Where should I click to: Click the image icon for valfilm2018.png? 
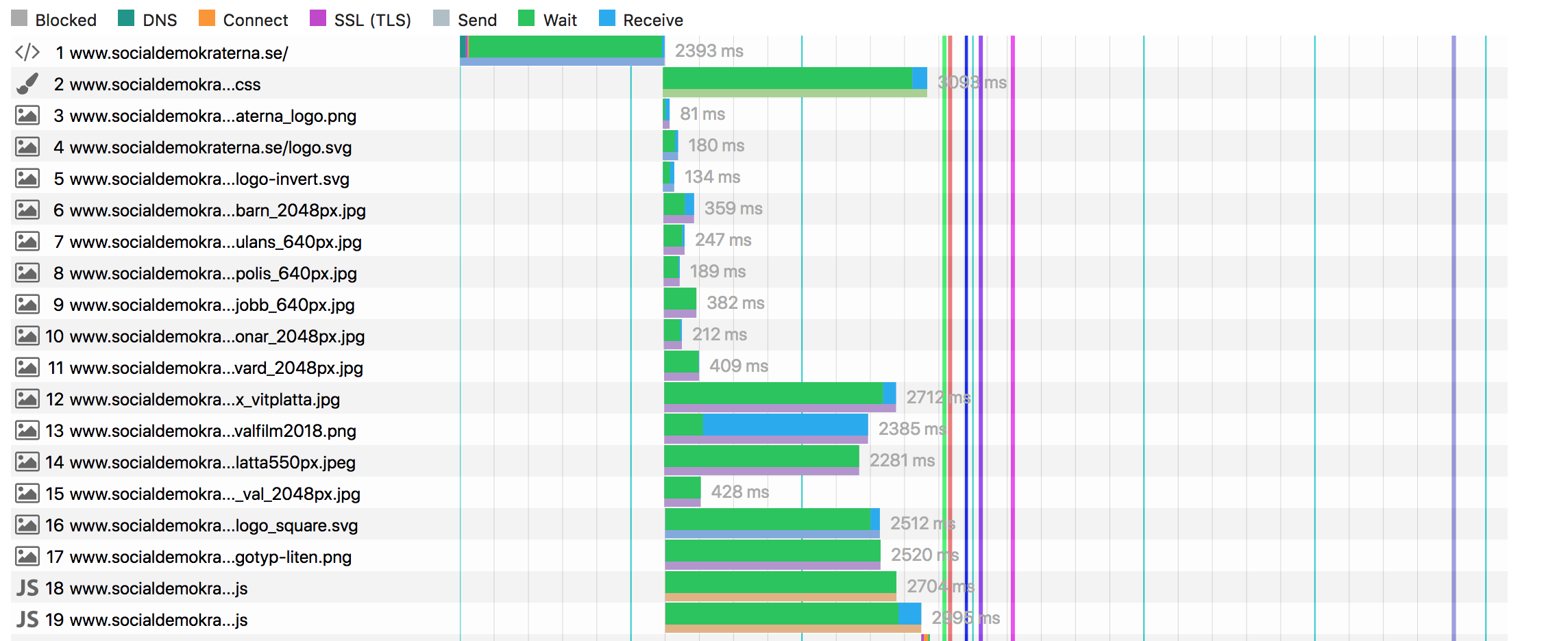coord(27,431)
